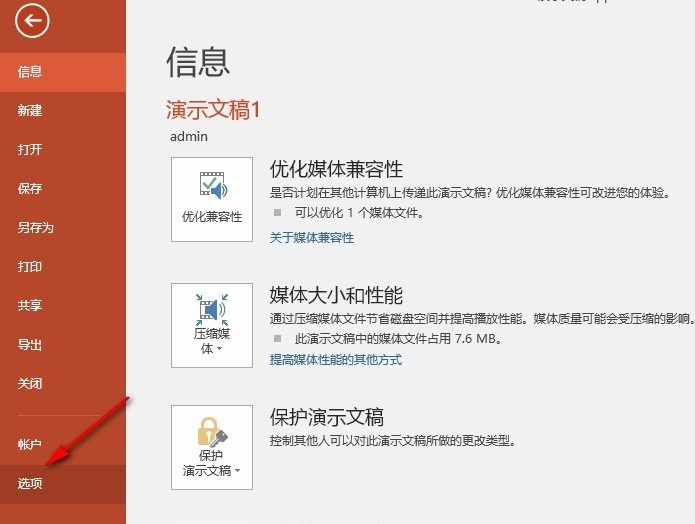Choose 打开 from the left menu
This screenshot has width=695, height=524.
pyautogui.click(x=30, y=150)
